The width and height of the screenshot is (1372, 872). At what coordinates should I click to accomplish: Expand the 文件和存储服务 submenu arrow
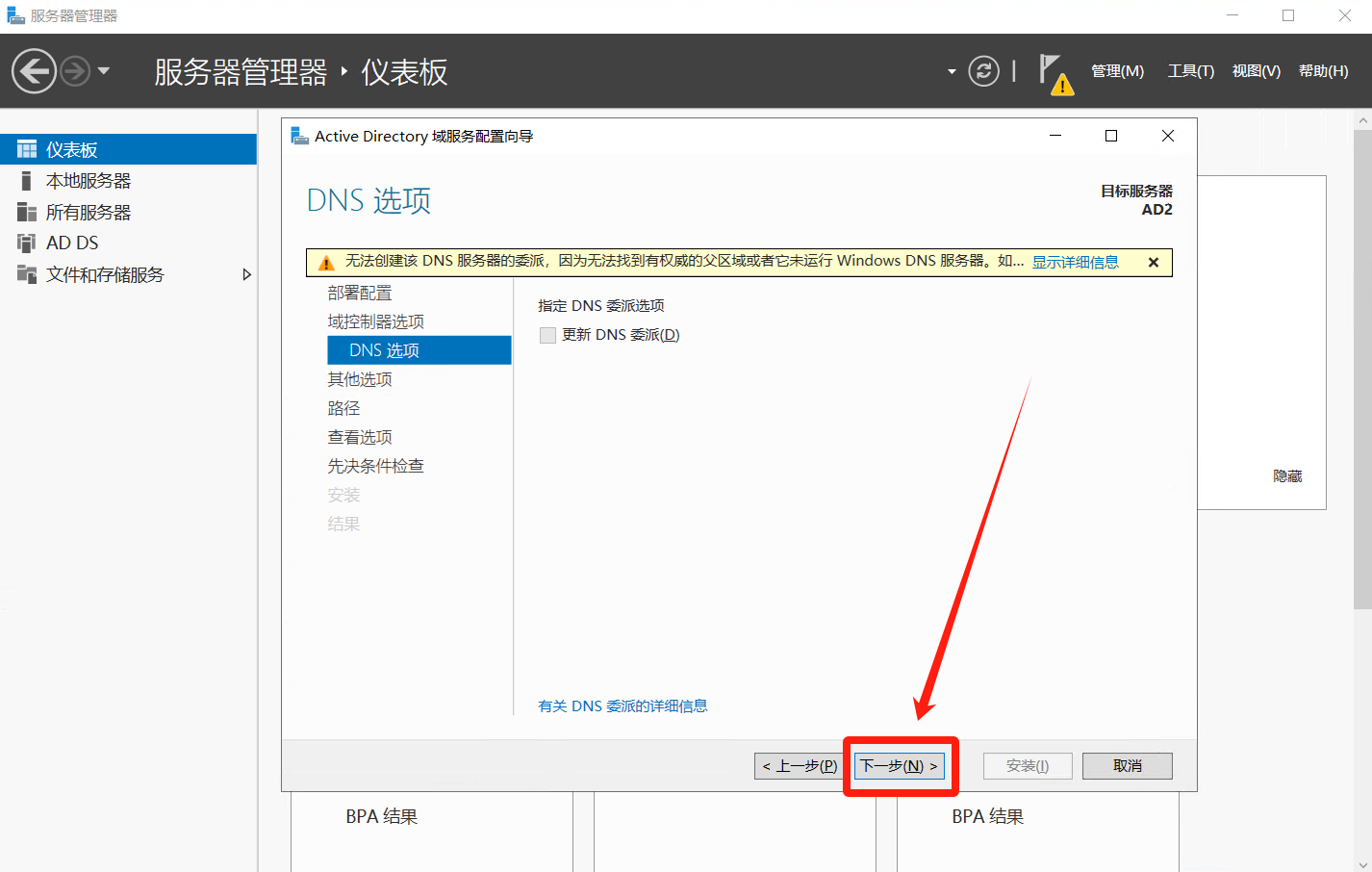click(246, 275)
